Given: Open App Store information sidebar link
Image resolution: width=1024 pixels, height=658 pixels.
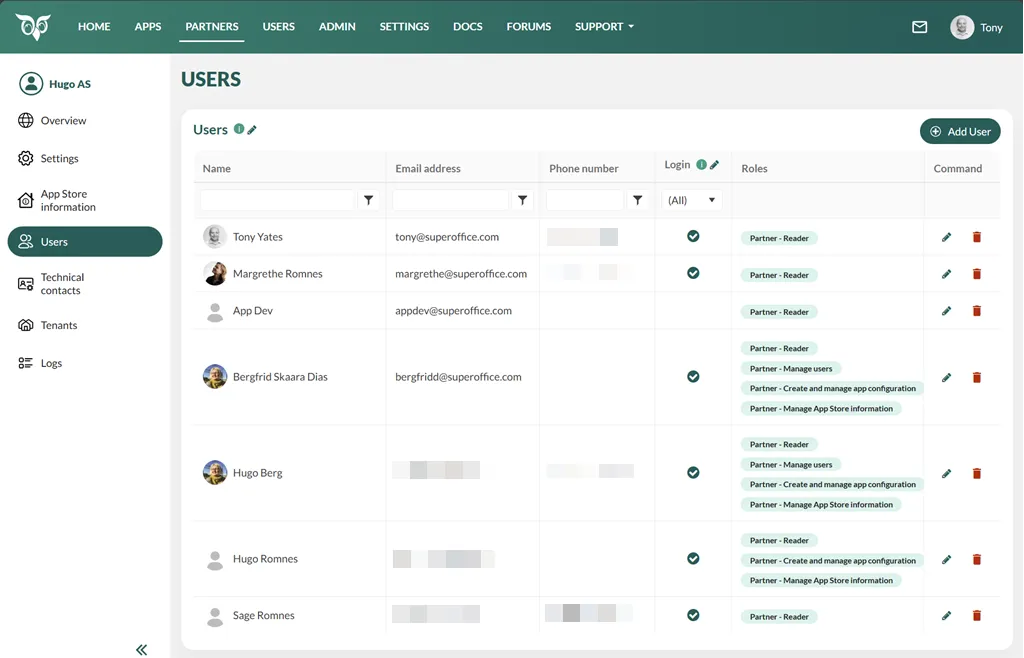Looking at the screenshot, I should [x=68, y=201].
